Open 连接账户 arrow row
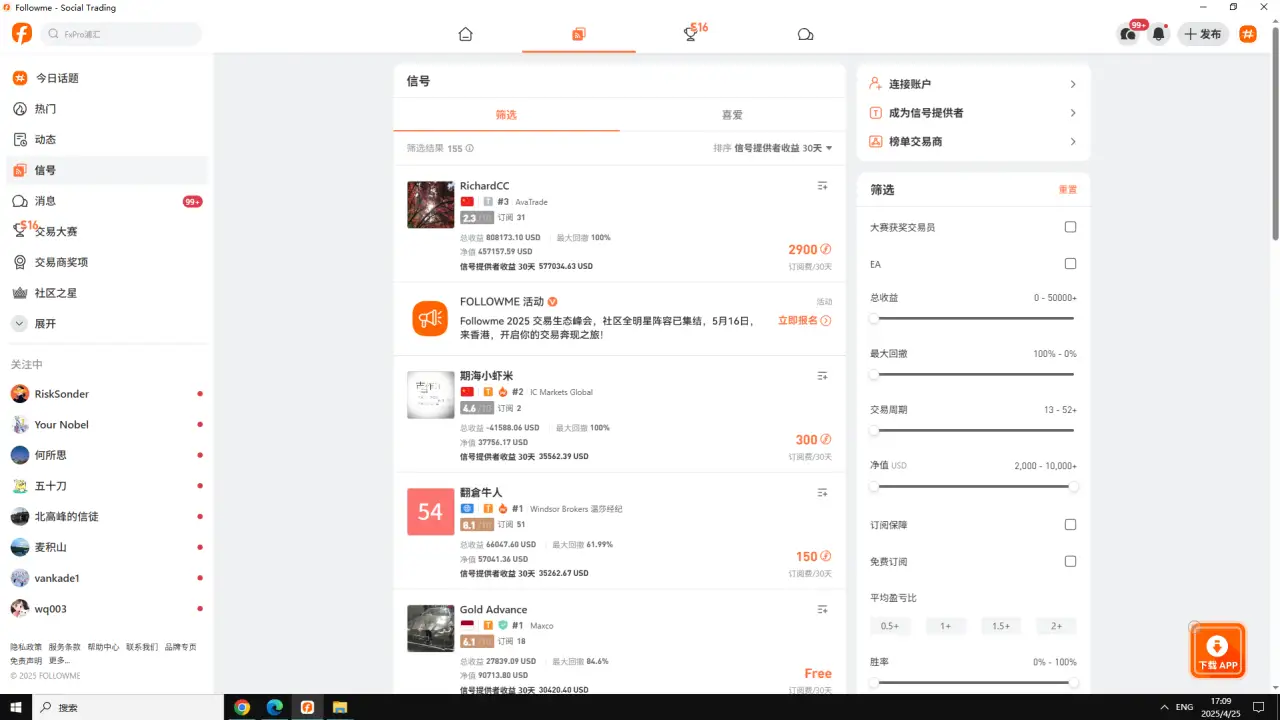This screenshot has height=720, width=1280. 973,84
